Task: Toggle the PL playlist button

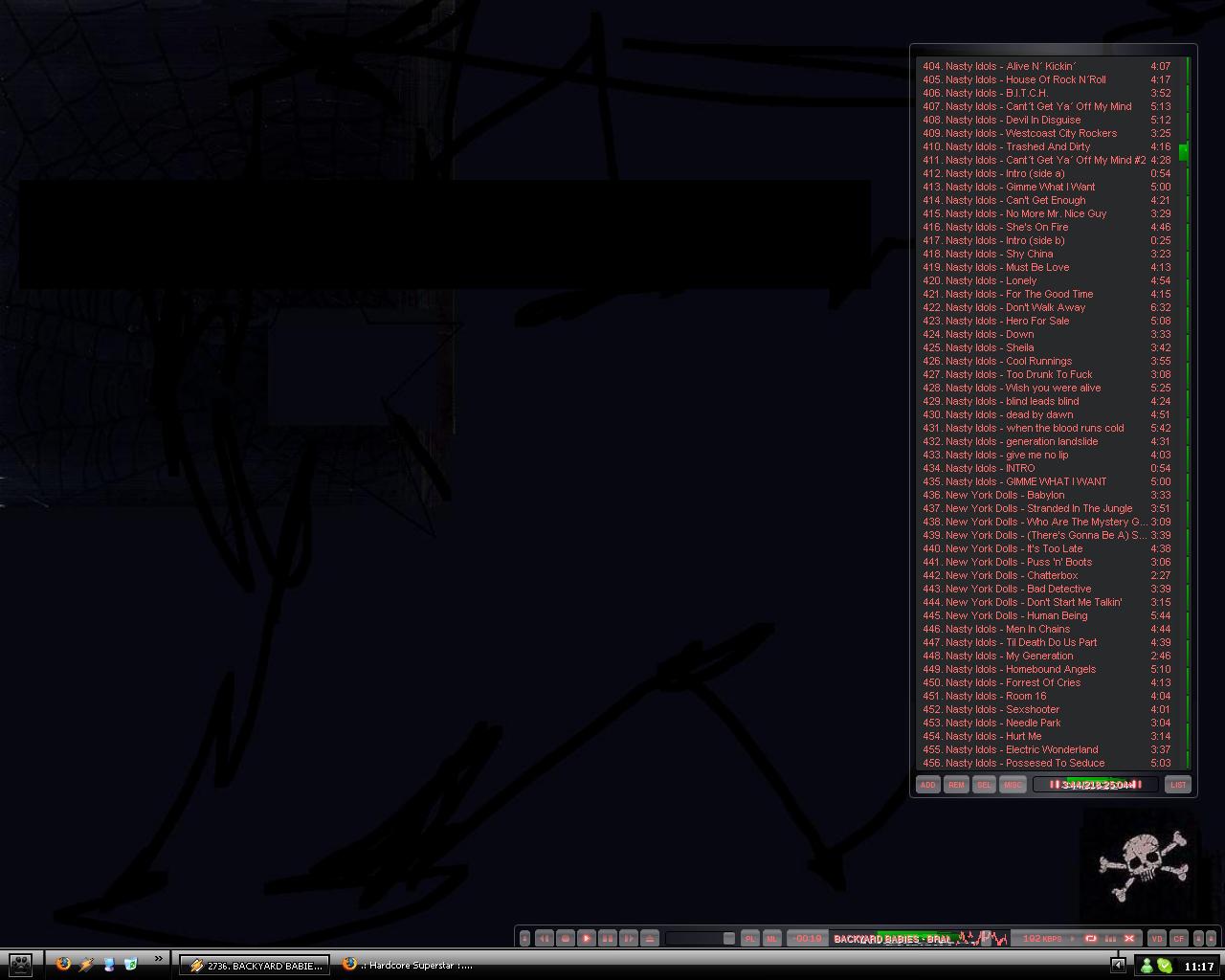Action: (x=750, y=939)
